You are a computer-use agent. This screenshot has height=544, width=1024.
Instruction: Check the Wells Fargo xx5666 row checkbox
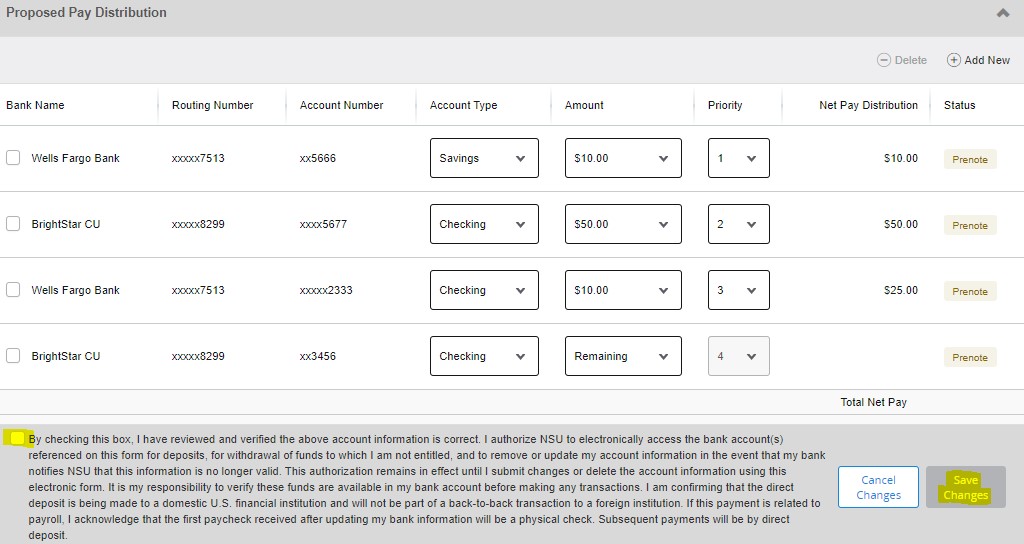click(13, 157)
